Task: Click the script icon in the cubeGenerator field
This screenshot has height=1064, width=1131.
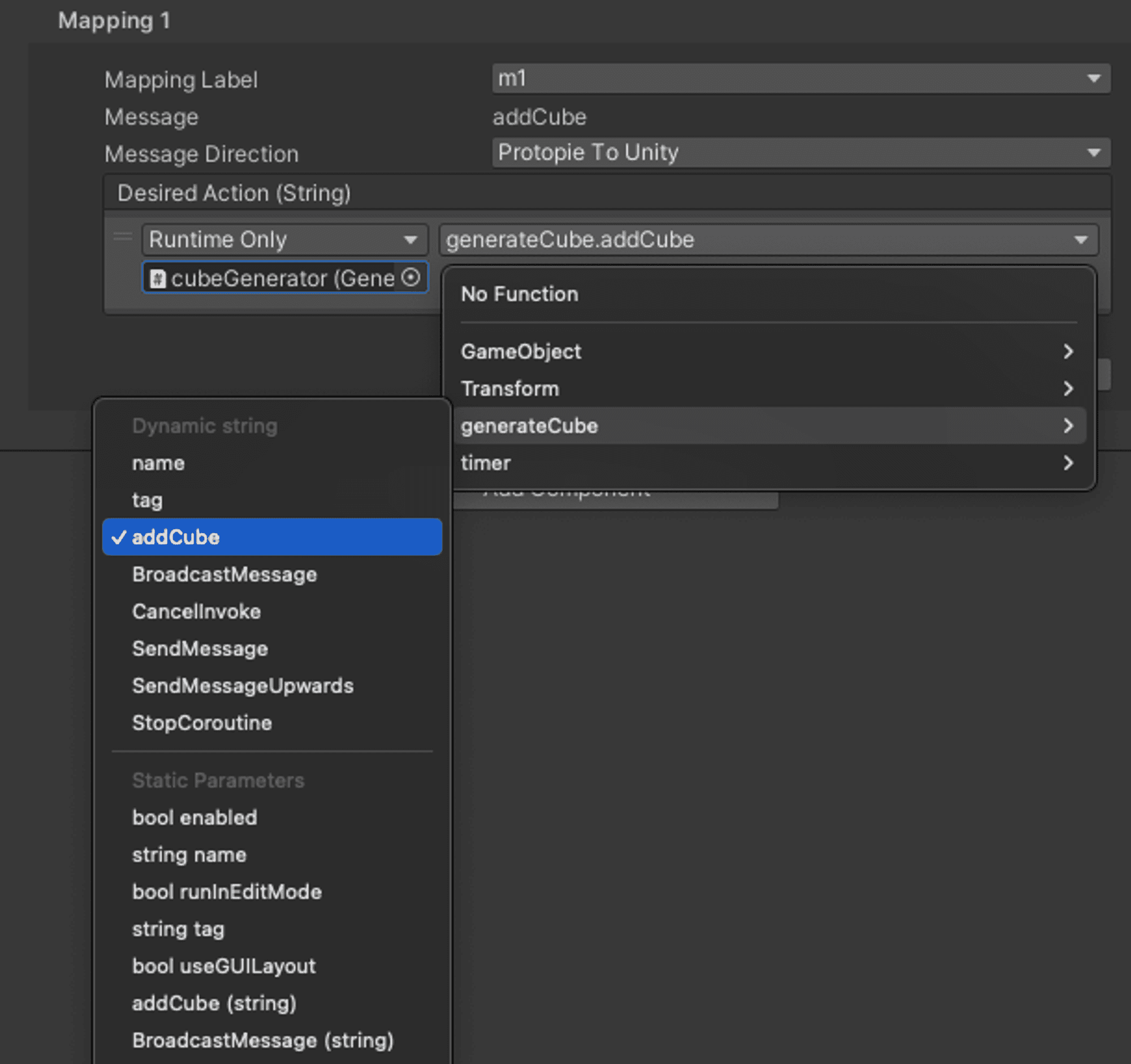Action: 158,278
